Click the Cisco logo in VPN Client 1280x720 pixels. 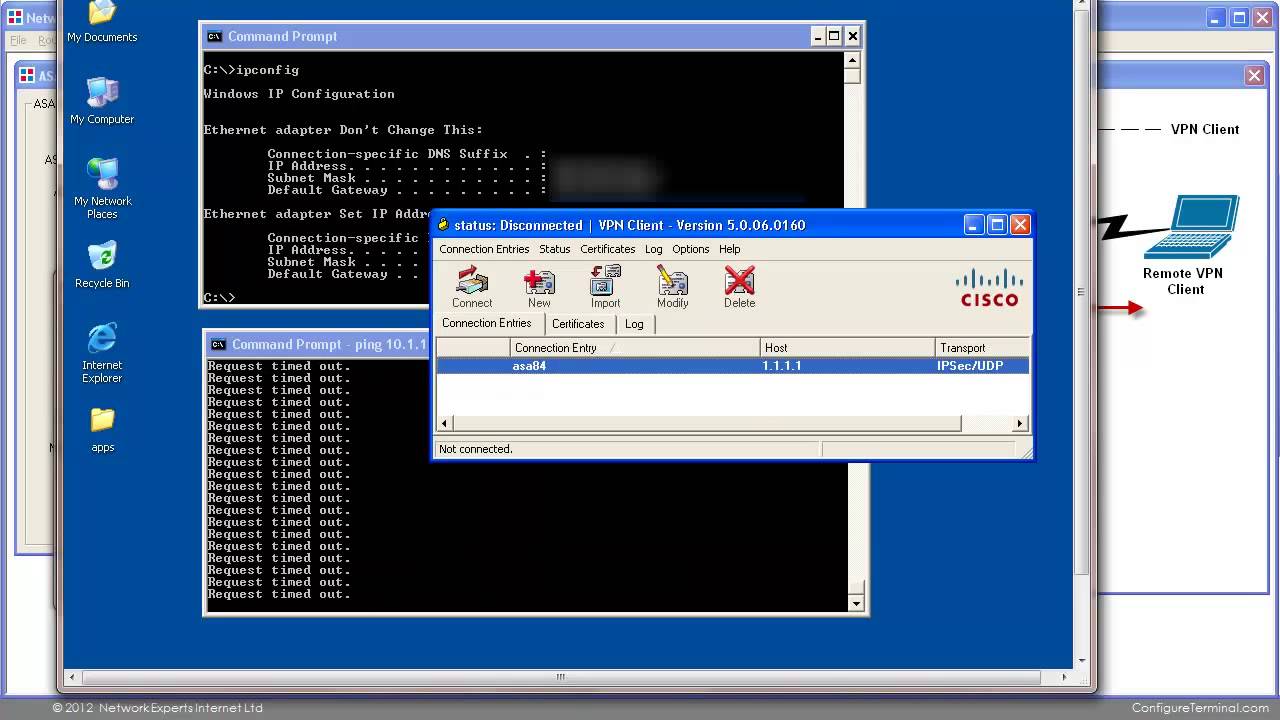click(989, 287)
